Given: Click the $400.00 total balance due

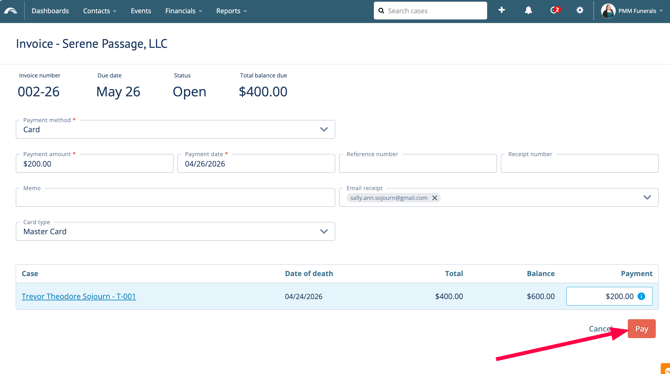Looking at the screenshot, I should 263,91.
